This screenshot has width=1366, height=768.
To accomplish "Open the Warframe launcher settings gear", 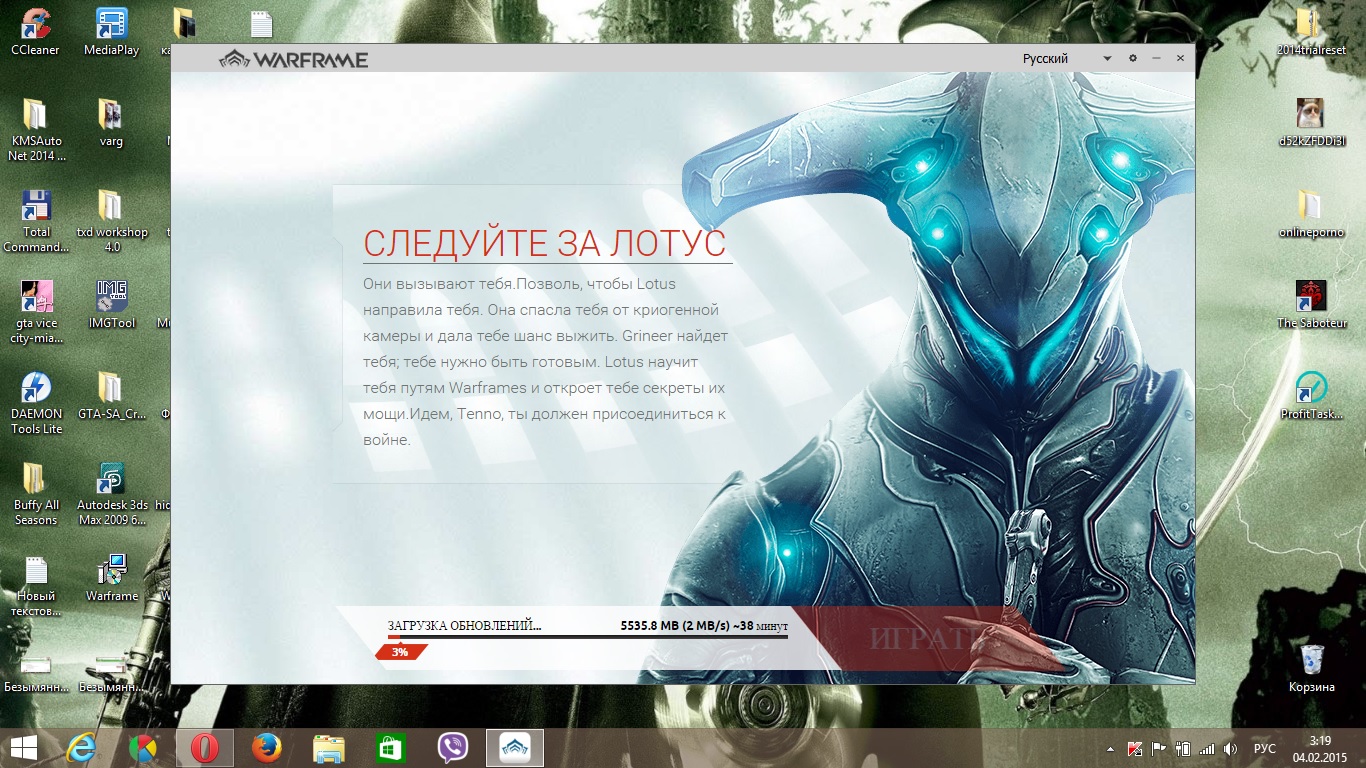I will tap(1133, 59).
